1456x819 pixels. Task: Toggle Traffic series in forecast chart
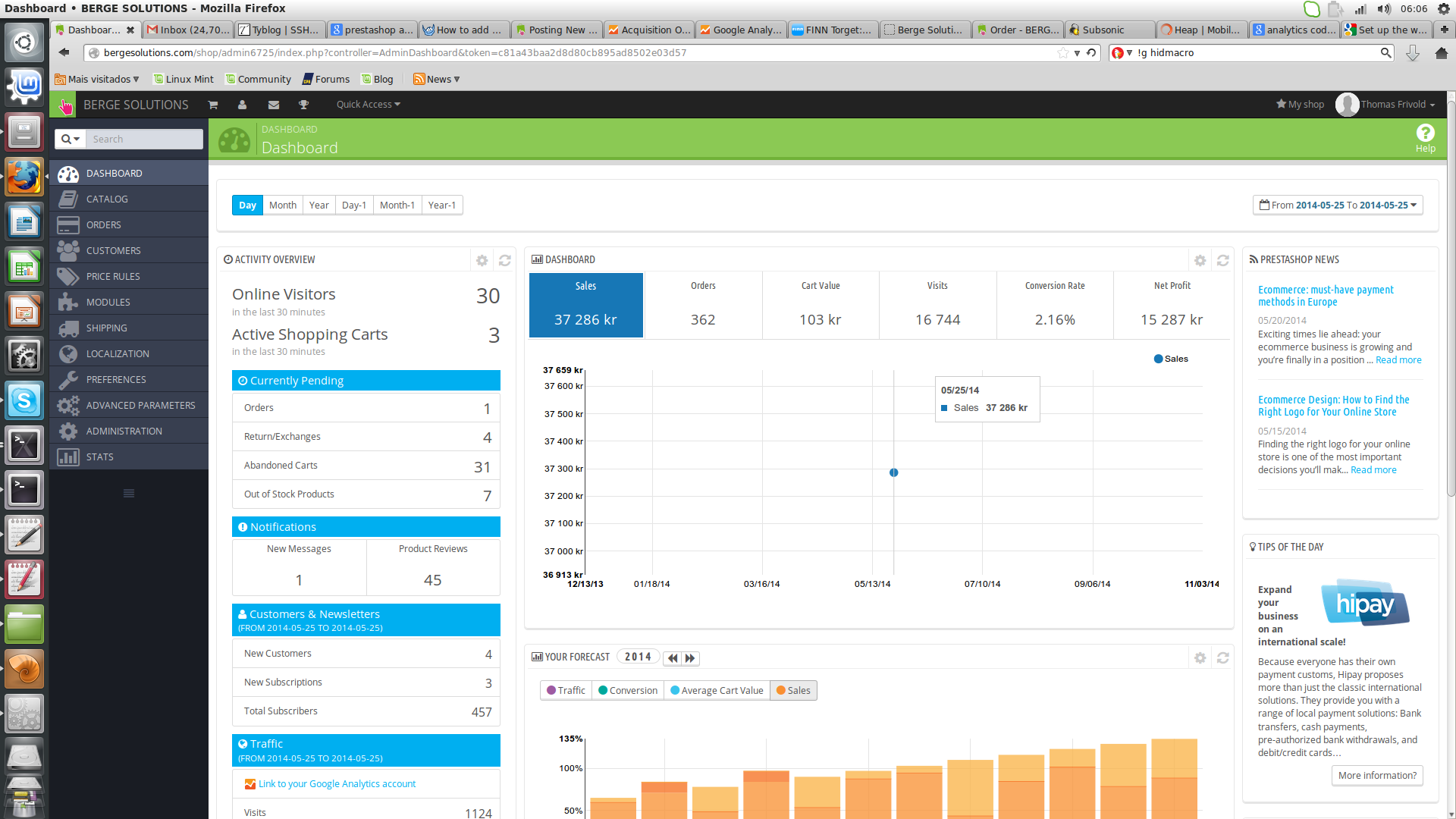[566, 690]
